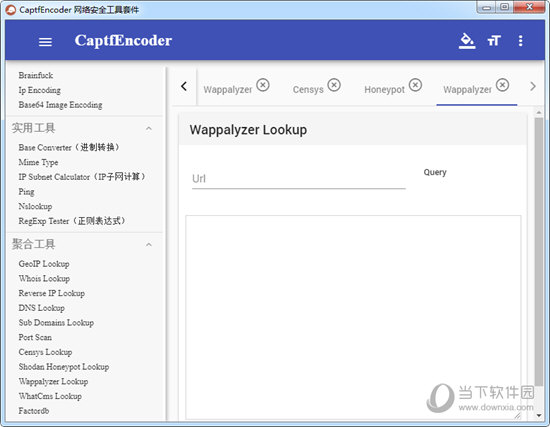Minimize the CaptfEncoder window
The width and height of the screenshot is (550, 427).
coord(486,7)
